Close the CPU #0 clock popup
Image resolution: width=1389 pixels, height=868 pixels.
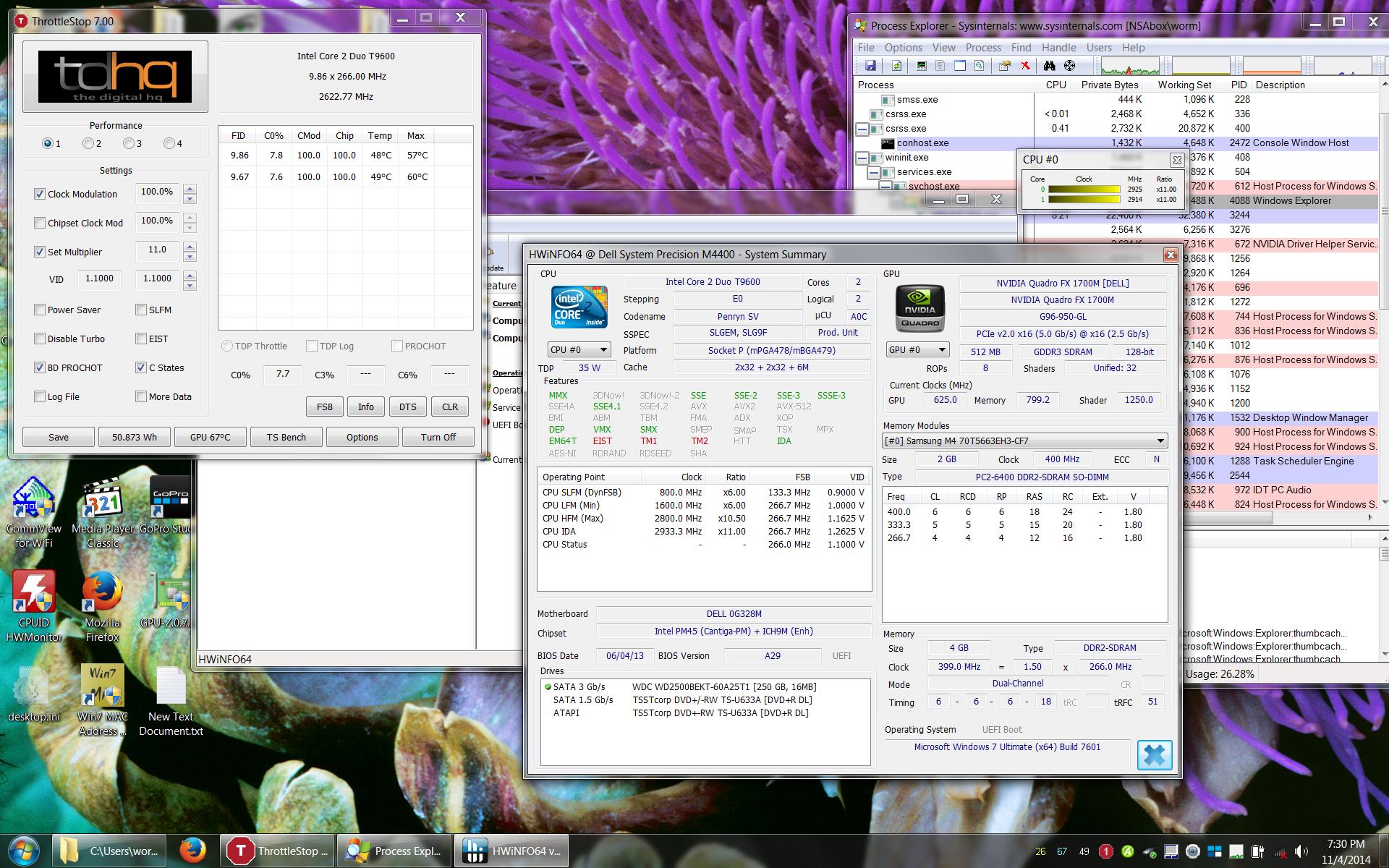pyautogui.click(x=1177, y=160)
